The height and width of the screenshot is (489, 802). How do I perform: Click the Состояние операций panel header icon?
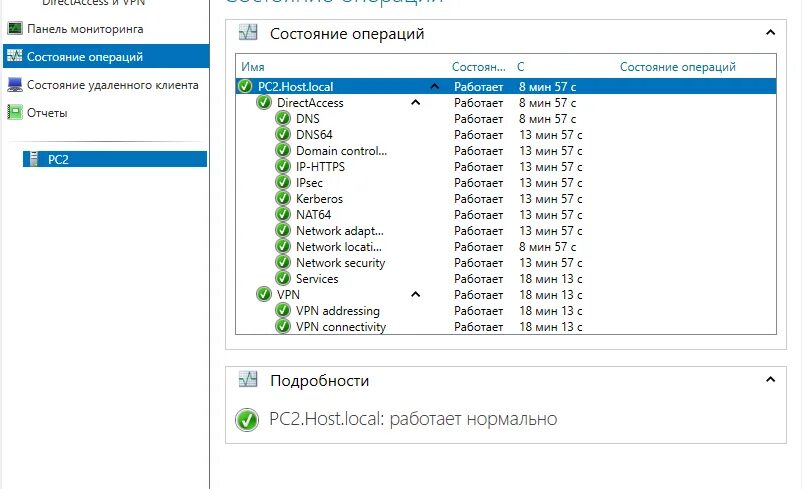coord(248,33)
